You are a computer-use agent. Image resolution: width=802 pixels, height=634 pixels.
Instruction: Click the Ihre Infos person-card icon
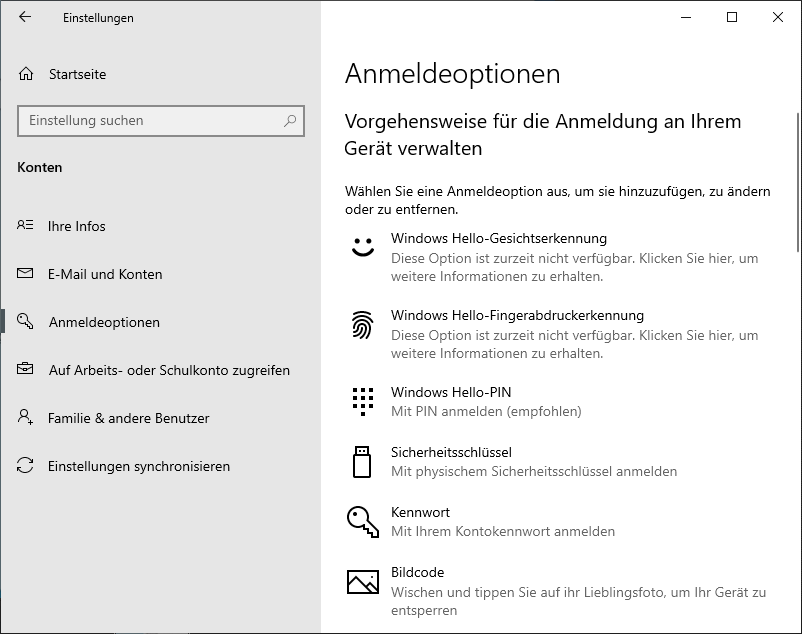25,224
